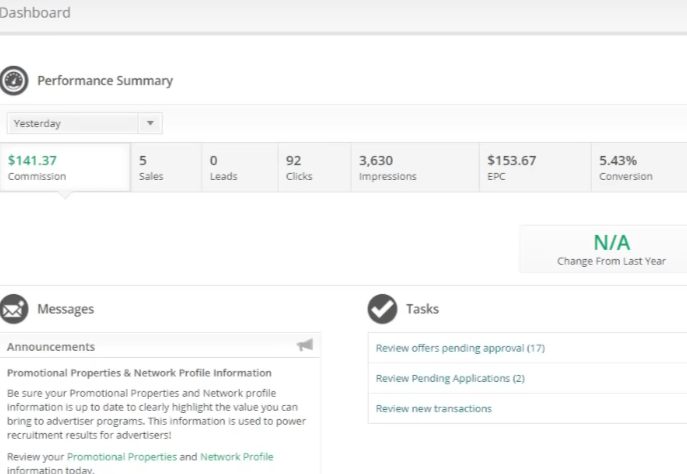
Task: Click the Tasks checkmark circle icon
Action: click(382, 309)
